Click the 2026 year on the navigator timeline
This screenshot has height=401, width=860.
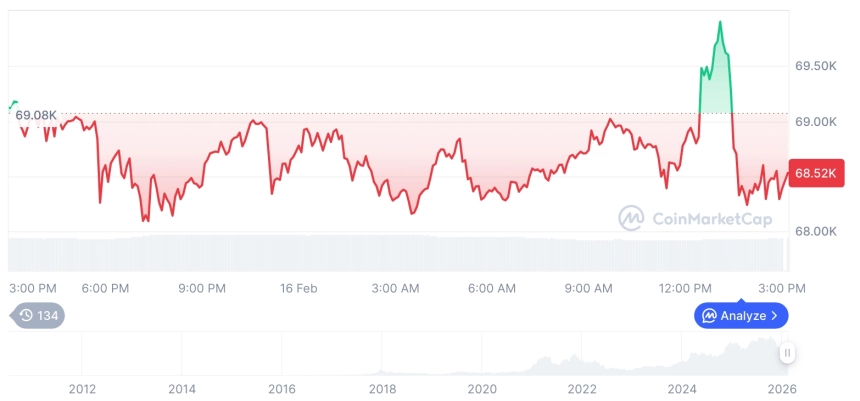point(782,389)
